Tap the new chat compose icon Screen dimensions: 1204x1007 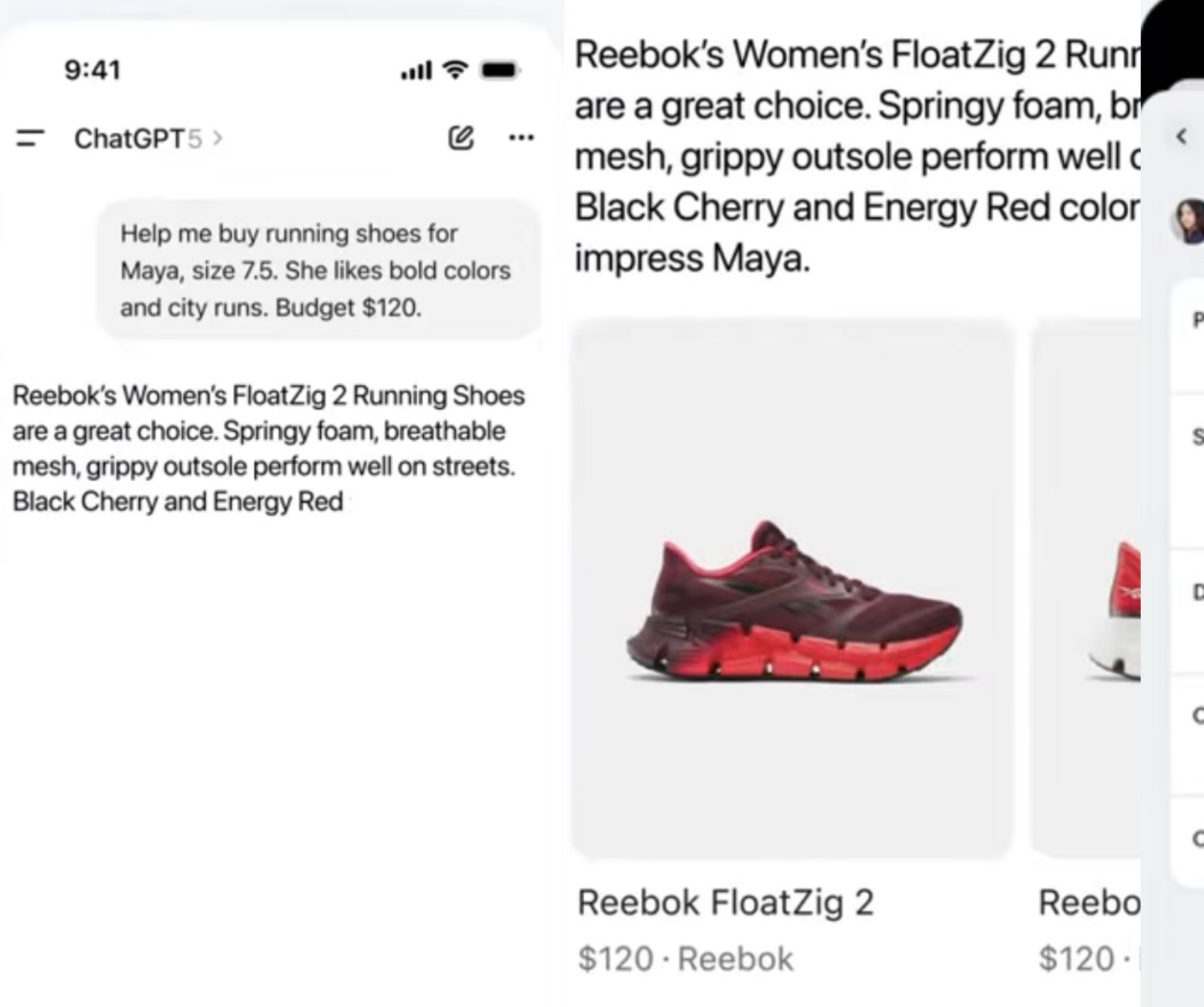(461, 138)
